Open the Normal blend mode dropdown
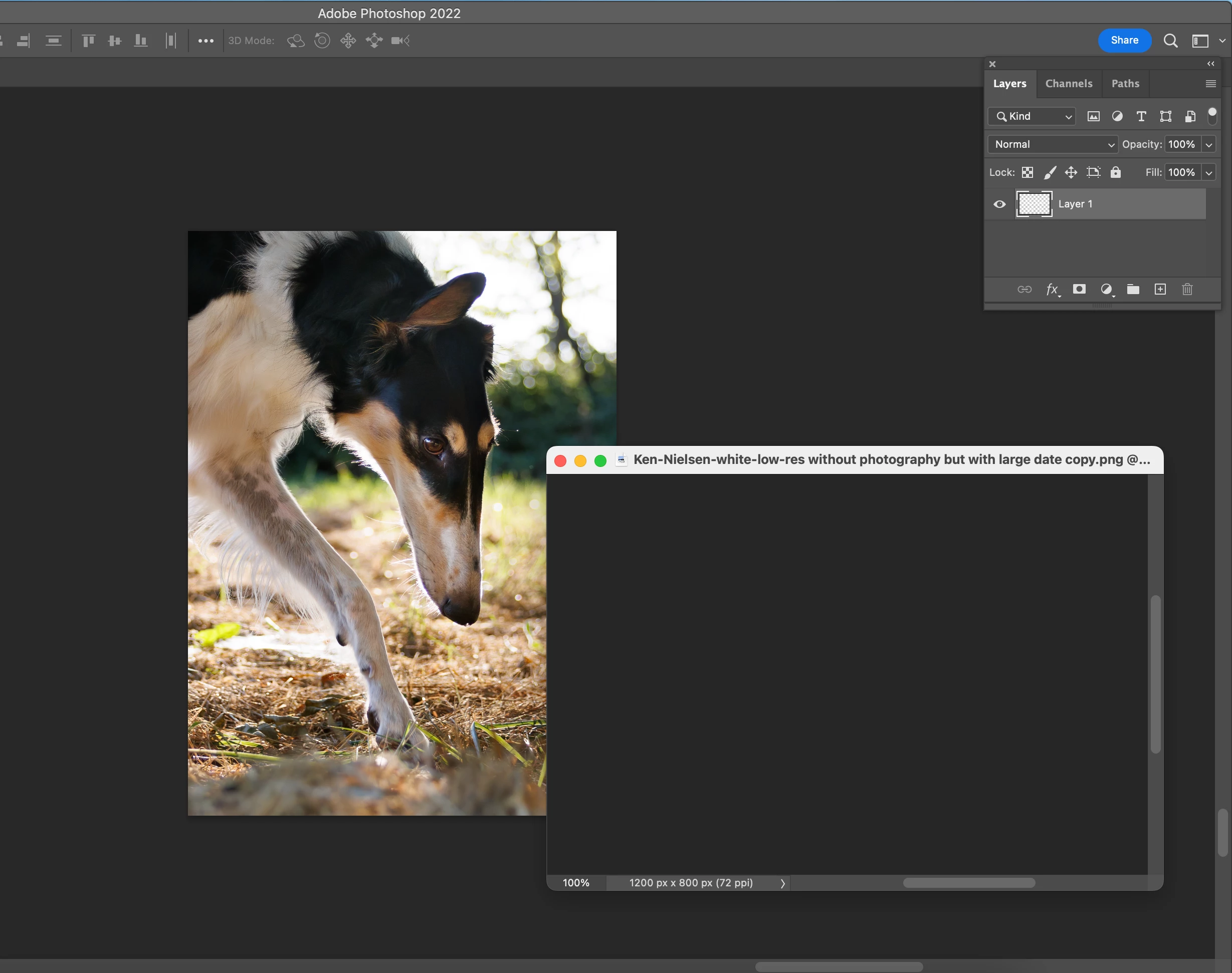Image resolution: width=1232 pixels, height=973 pixels. 1053,144
